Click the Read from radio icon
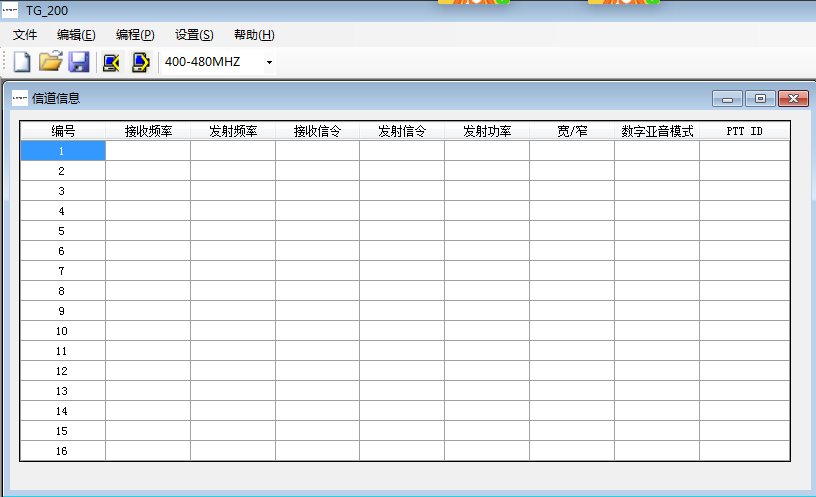 point(112,62)
